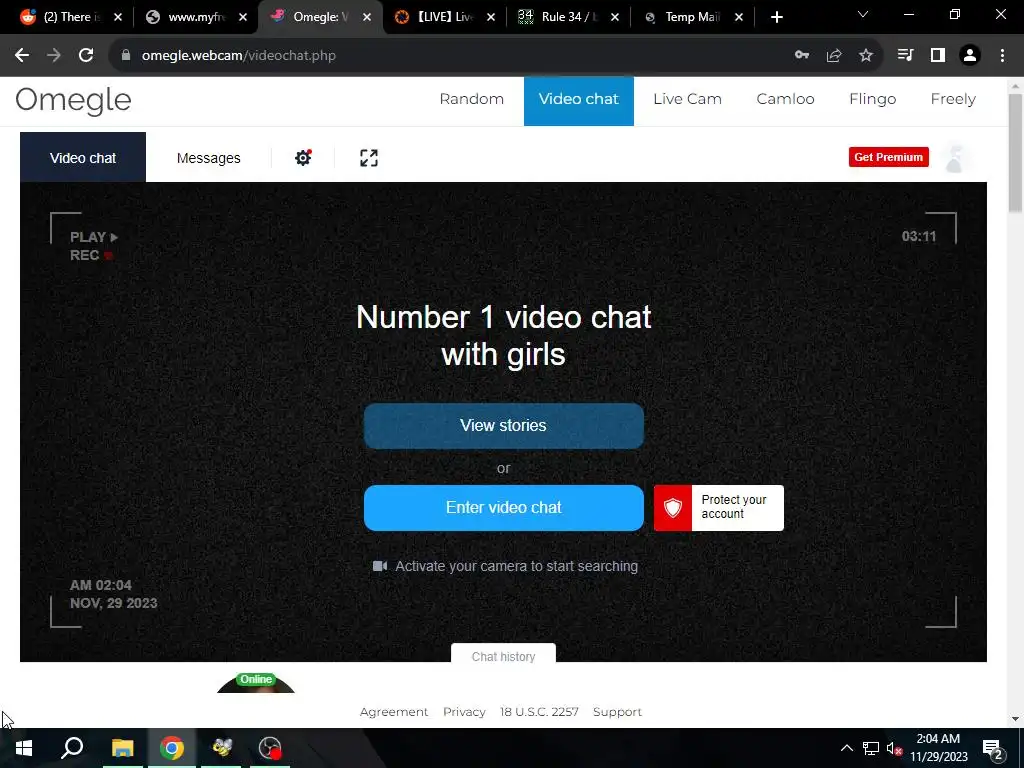1024x768 pixels.
Task: Open the password key icon in address bar
Action: pyautogui.click(x=802, y=56)
